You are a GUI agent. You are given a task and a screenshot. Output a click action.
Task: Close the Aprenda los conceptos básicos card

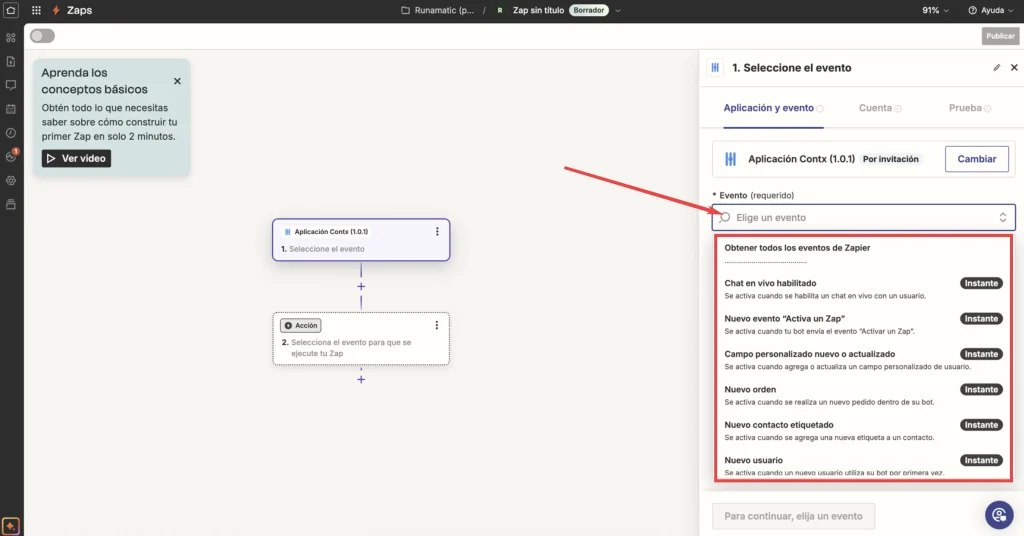click(178, 81)
